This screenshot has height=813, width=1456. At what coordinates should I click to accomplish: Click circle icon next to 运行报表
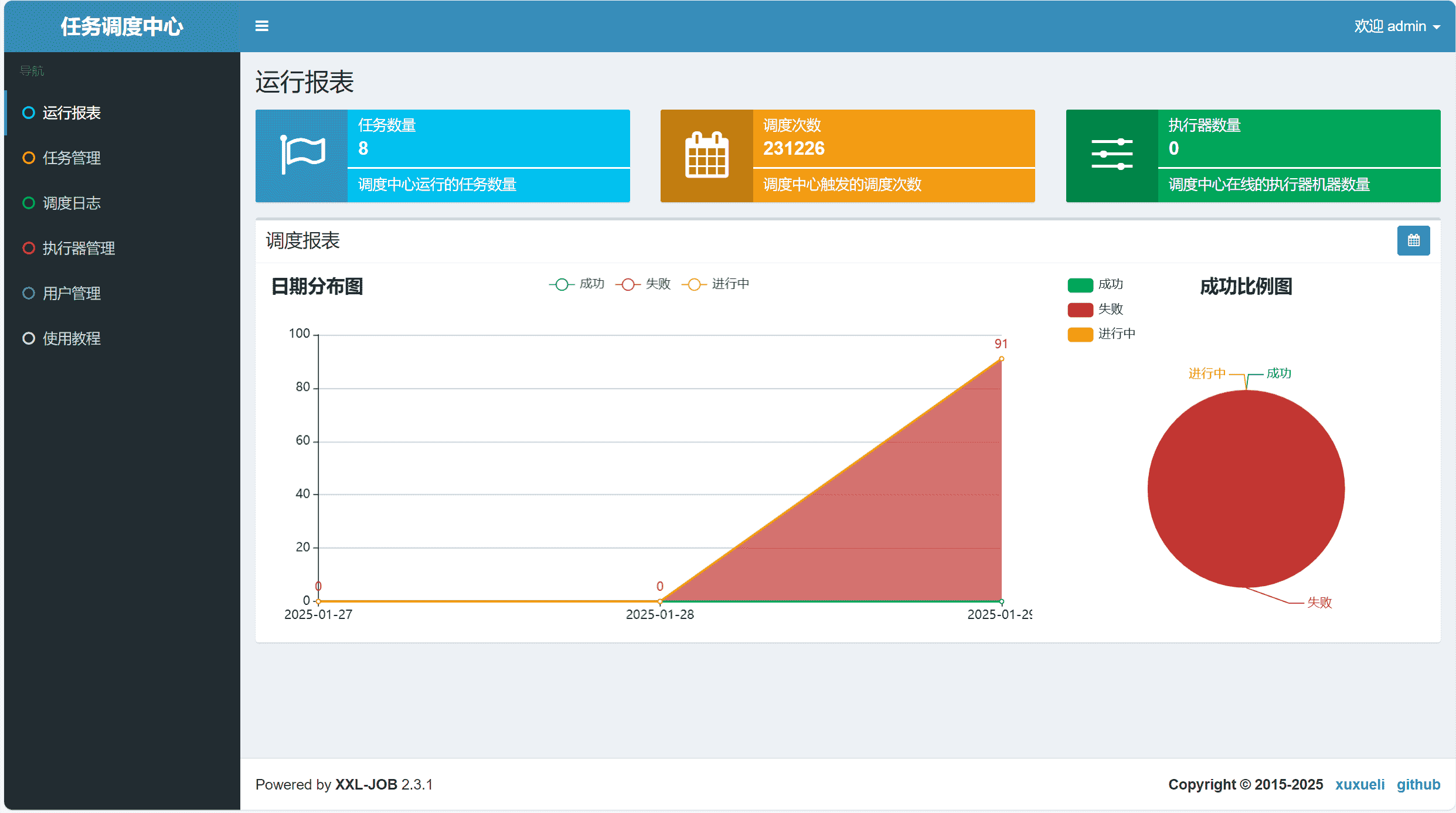pyautogui.click(x=28, y=113)
